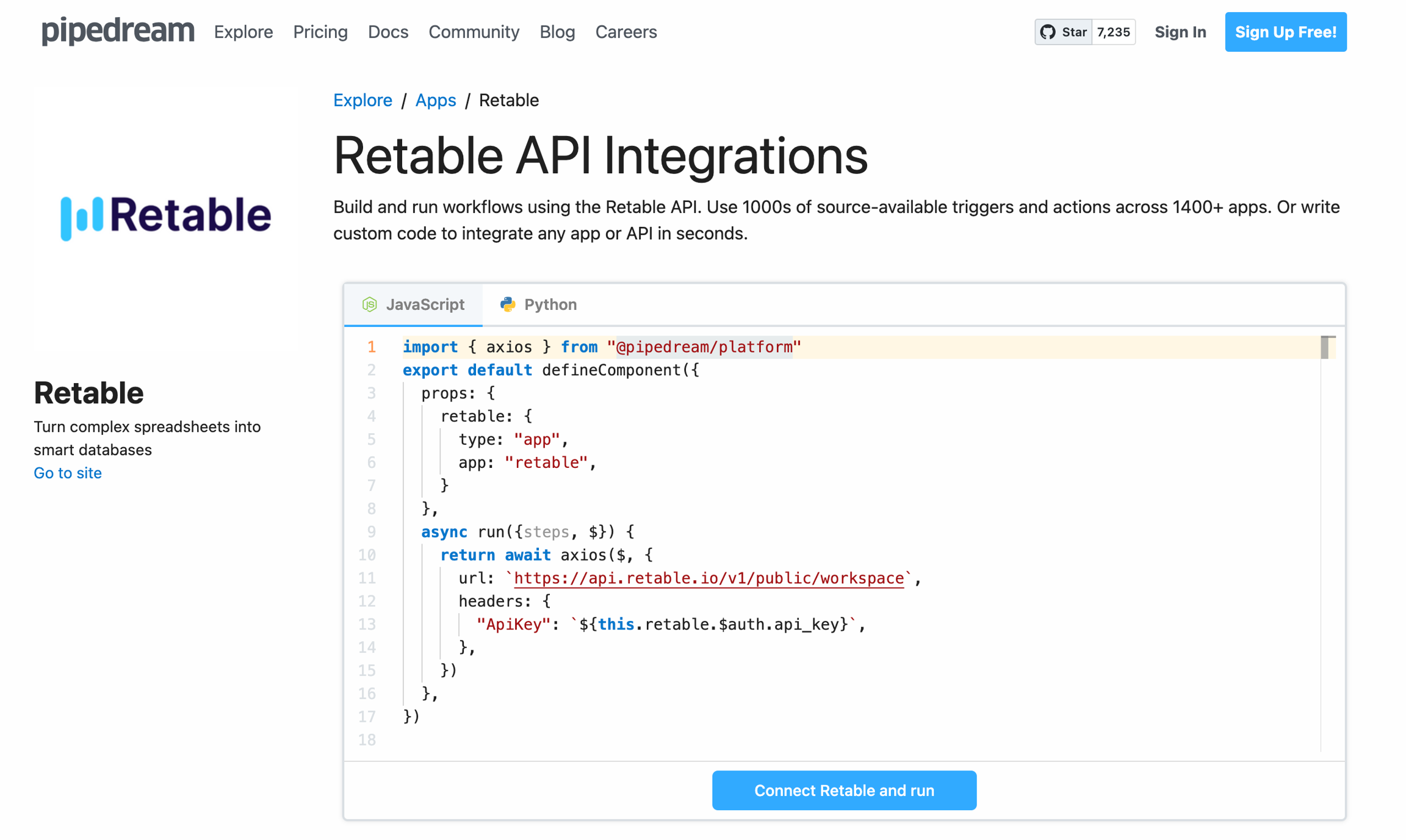Screen dimensions: 1406x840
Task: Open the Docs page
Action: [388, 32]
